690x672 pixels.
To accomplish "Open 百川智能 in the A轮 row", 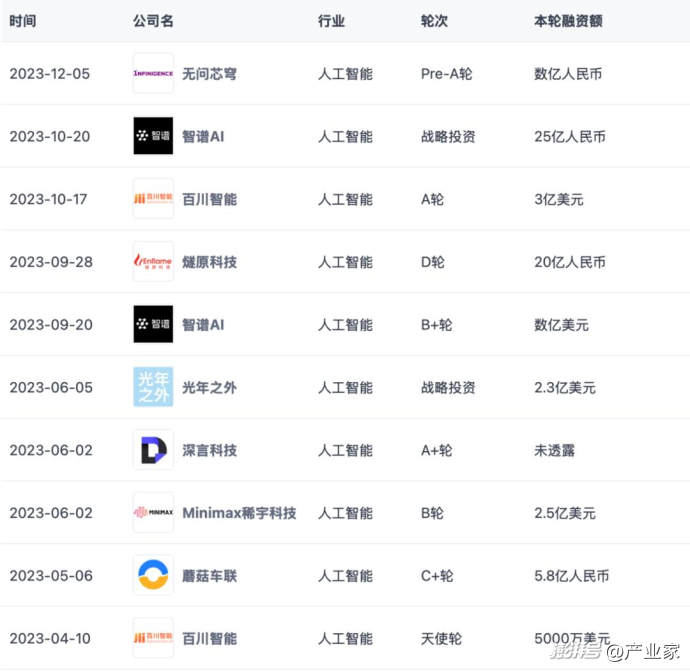I will click(209, 199).
